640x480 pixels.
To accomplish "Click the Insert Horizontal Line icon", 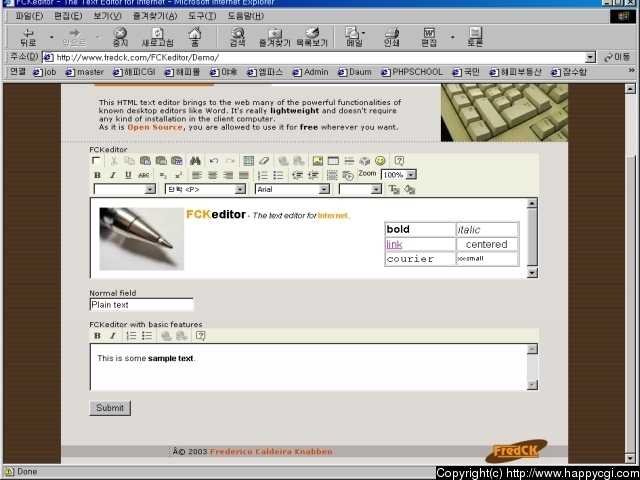I will click(x=349, y=161).
